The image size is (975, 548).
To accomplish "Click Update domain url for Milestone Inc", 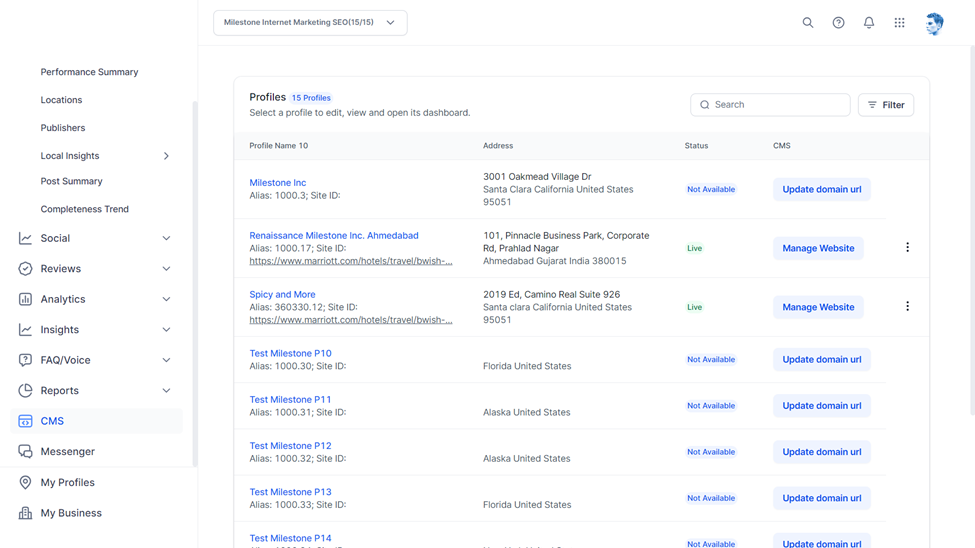I will coord(821,189).
